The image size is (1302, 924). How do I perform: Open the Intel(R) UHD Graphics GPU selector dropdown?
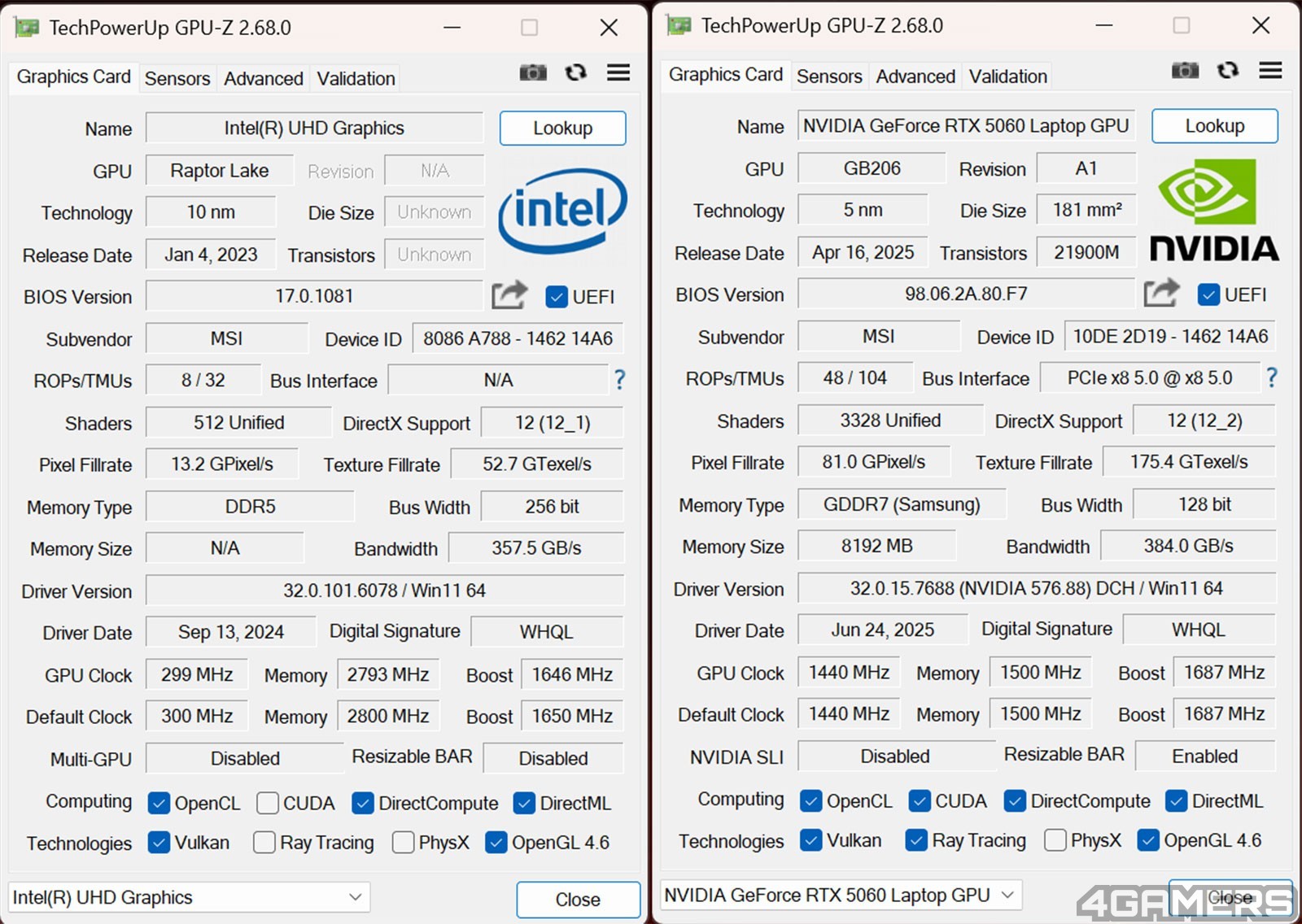click(x=189, y=897)
